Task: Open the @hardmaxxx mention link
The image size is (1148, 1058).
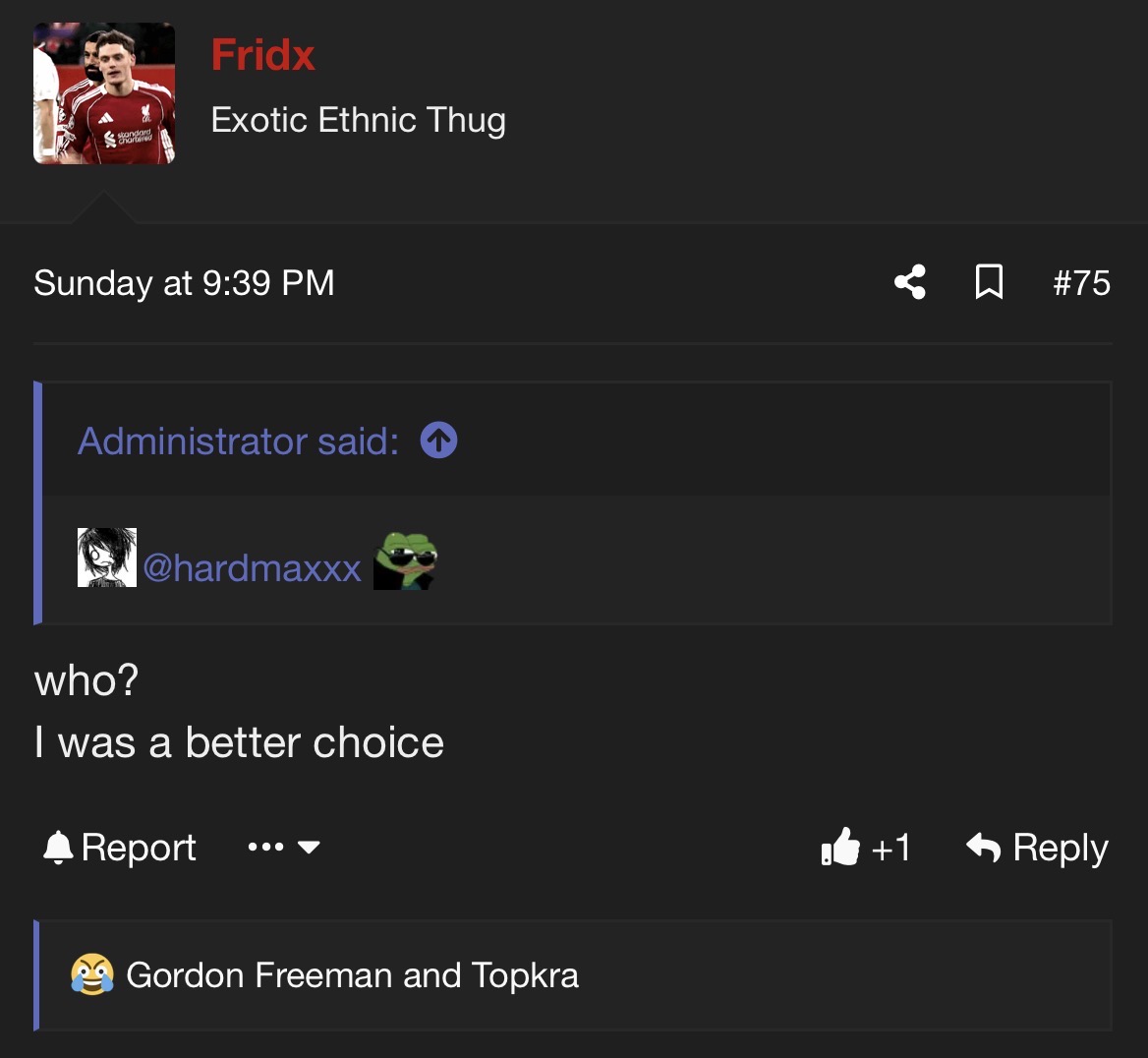Action: pyautogui.click(x=252, y=567)
